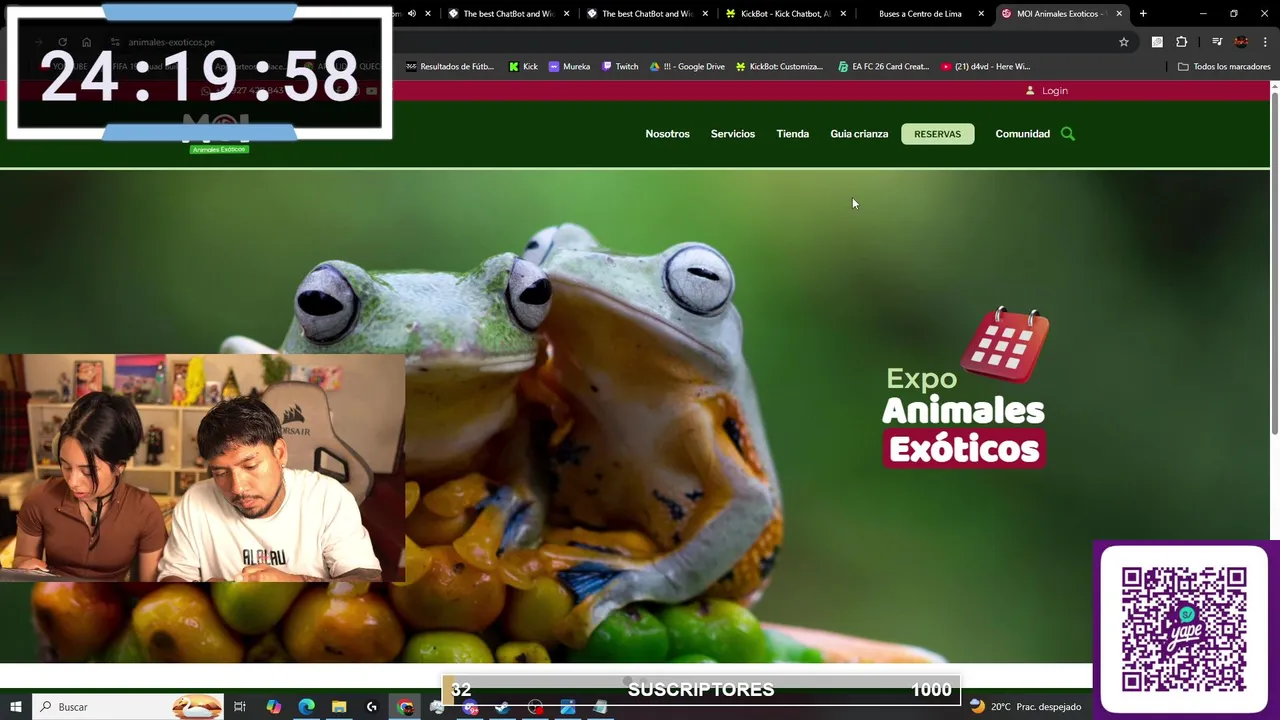The height and width of the screenshot is (720, 1280).
Task: Open the site search magnifier icon
Action: pos(1068,134)
